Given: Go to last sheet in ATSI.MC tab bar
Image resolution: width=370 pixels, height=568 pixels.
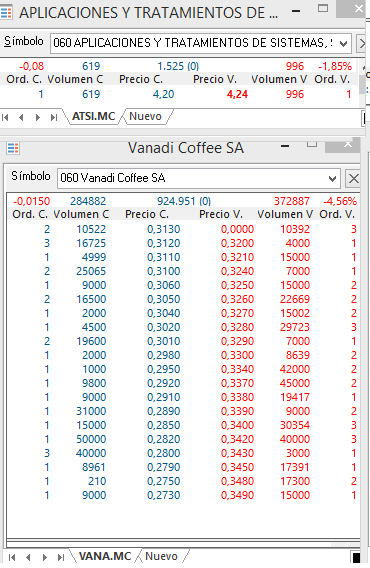Looking at the screenshot, I should coord(54,117).
